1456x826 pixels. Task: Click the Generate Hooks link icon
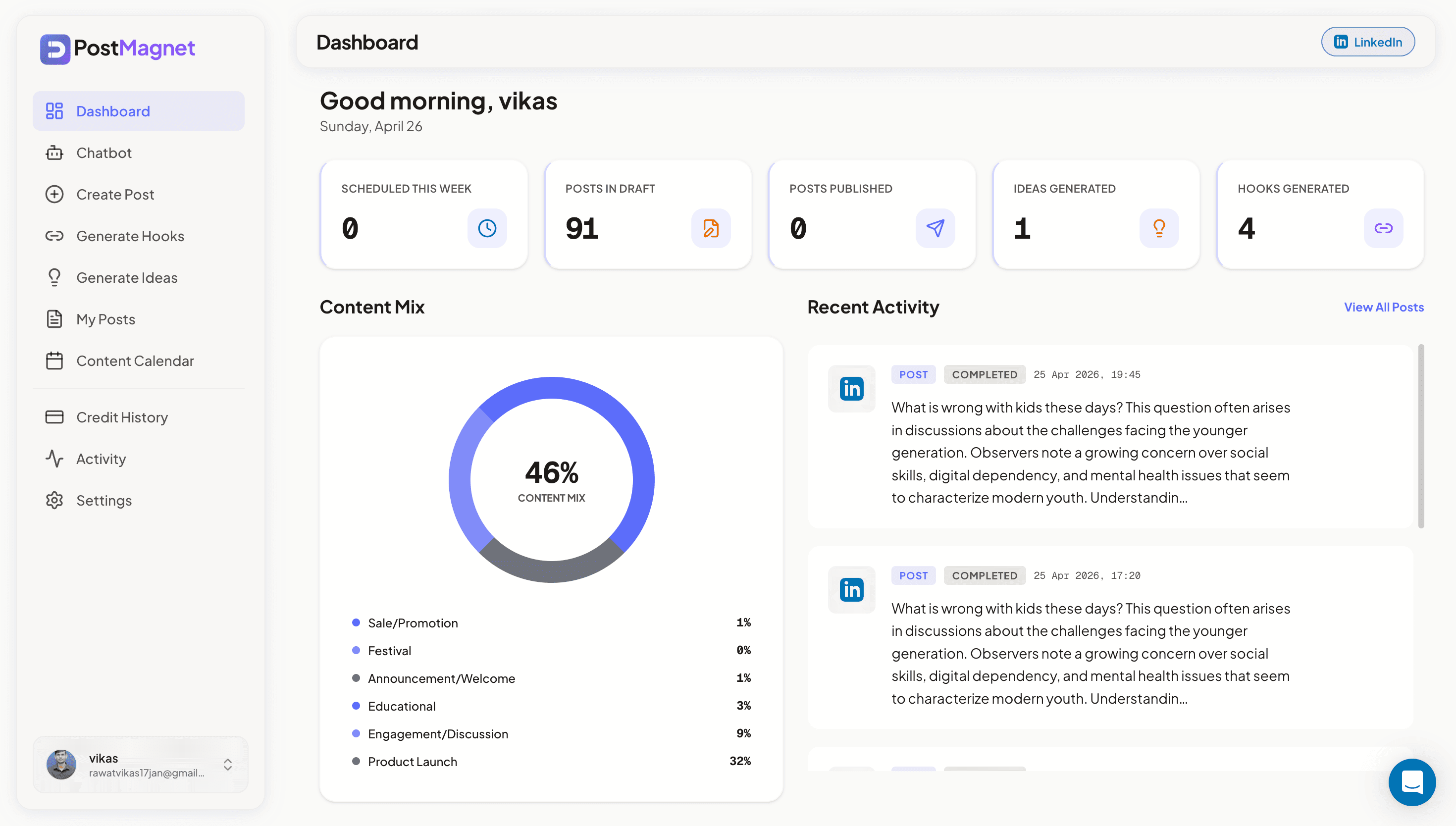coord(54,236)
